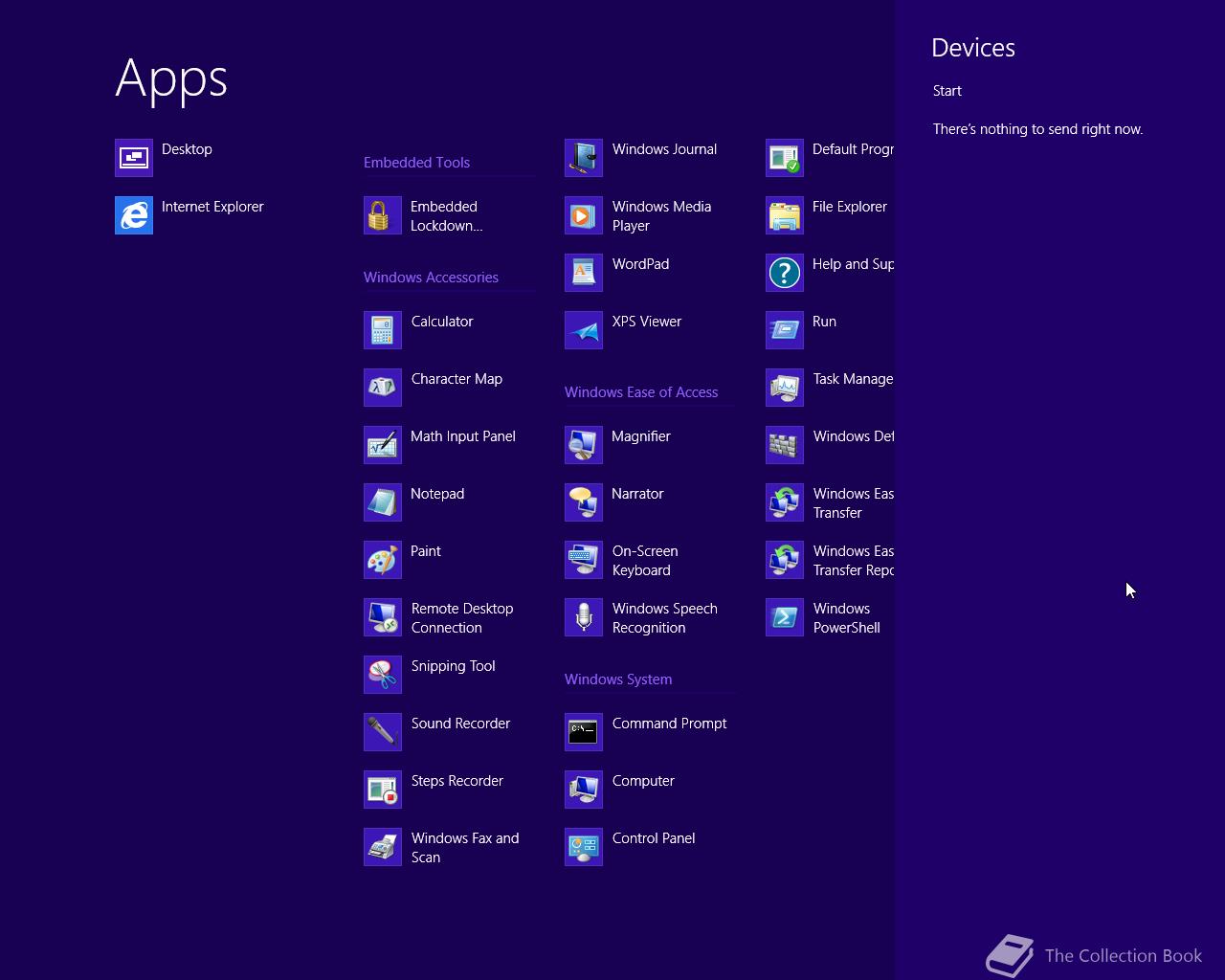
Task: Open the Desktop app icon
Action: (134, 158)
